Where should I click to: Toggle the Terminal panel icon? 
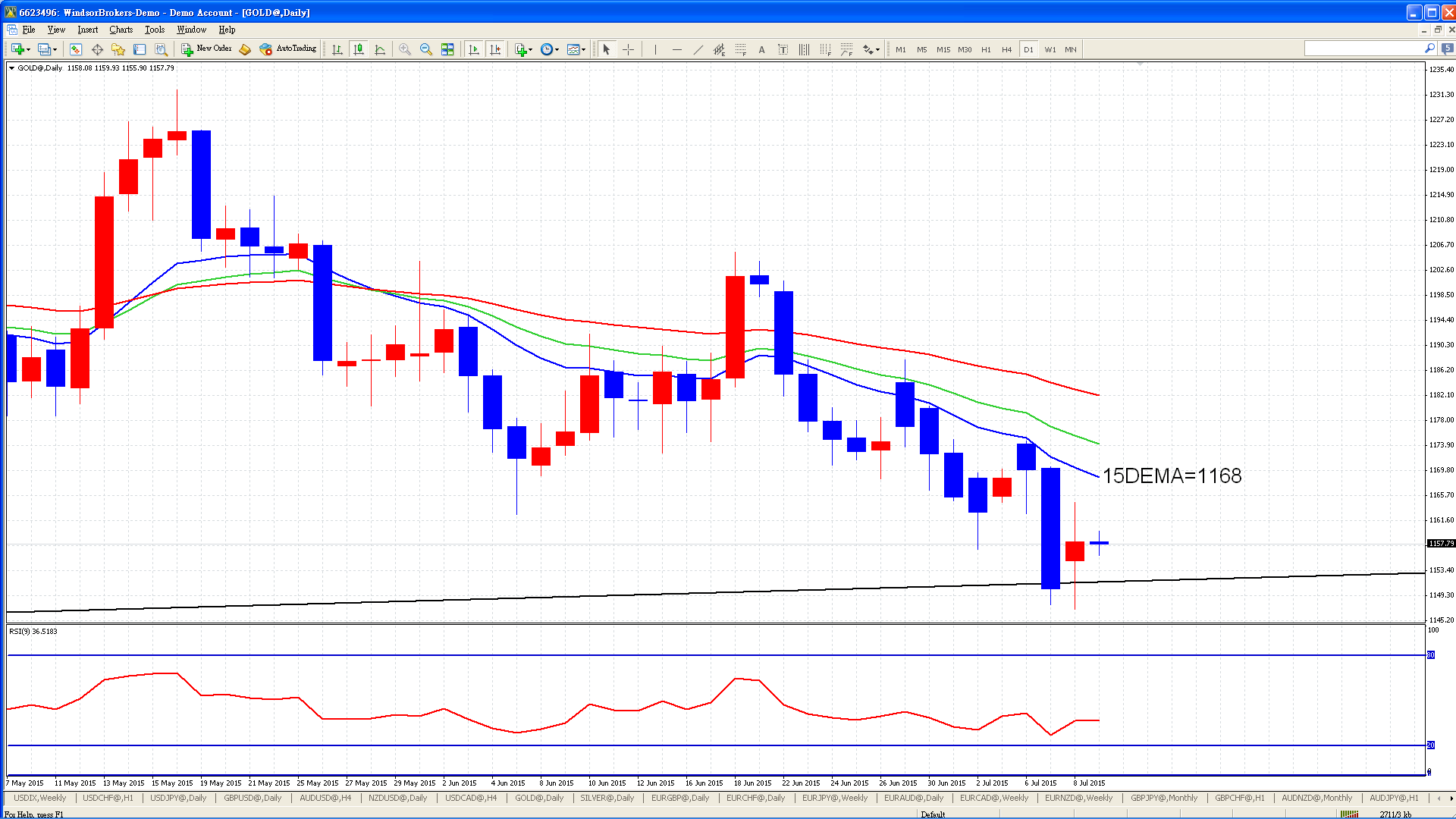[140, 49]
